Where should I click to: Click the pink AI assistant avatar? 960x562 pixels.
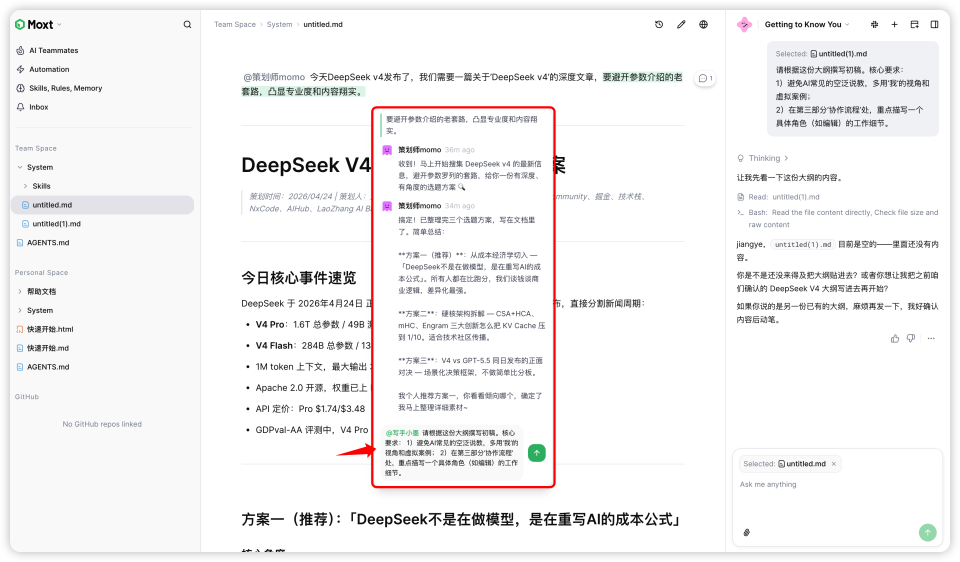pos(744,24)
